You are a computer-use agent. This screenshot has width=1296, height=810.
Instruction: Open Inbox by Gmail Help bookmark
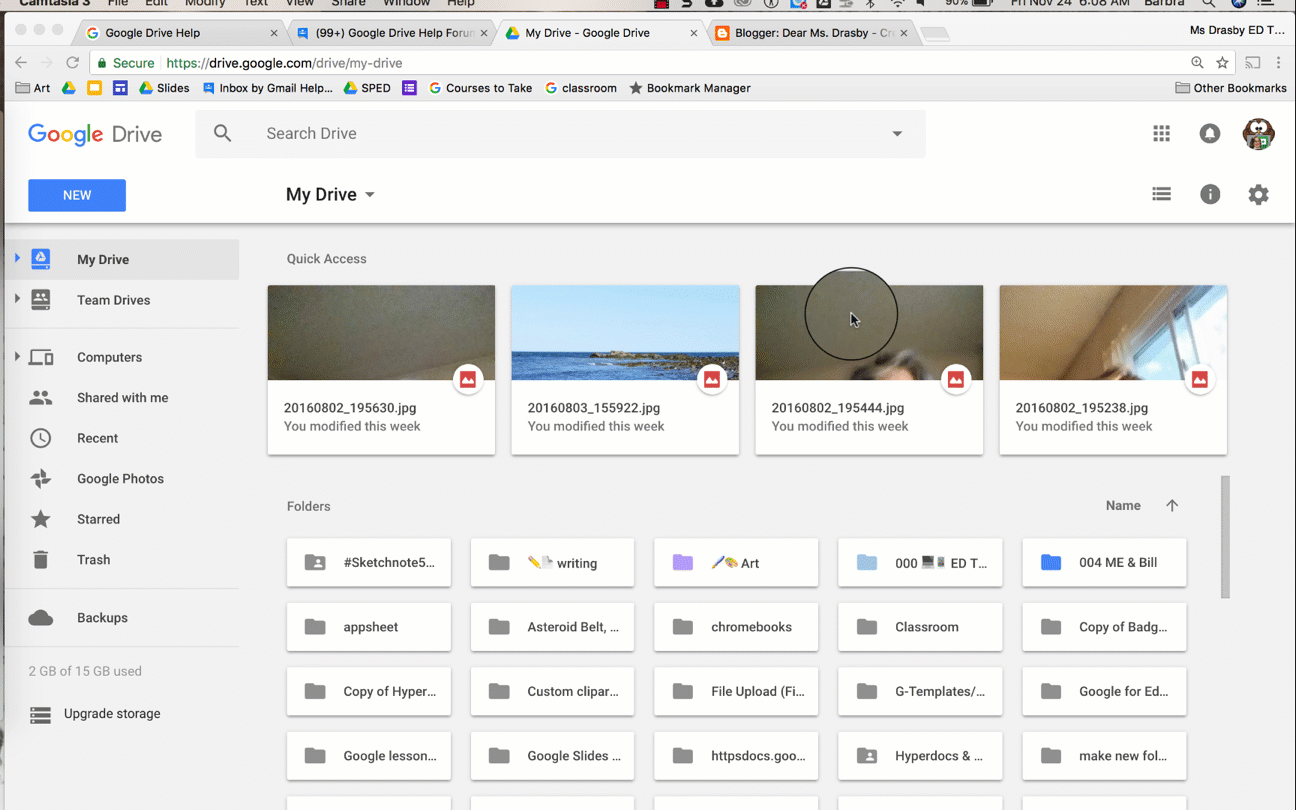click(267, 88)
